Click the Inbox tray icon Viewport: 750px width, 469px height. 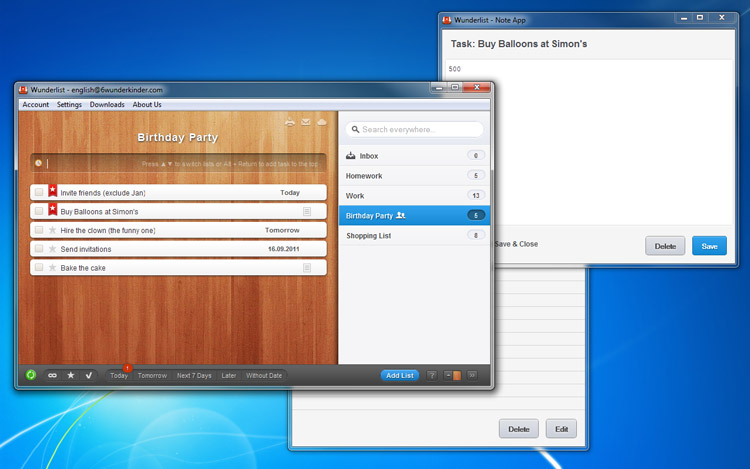point(351,155)
